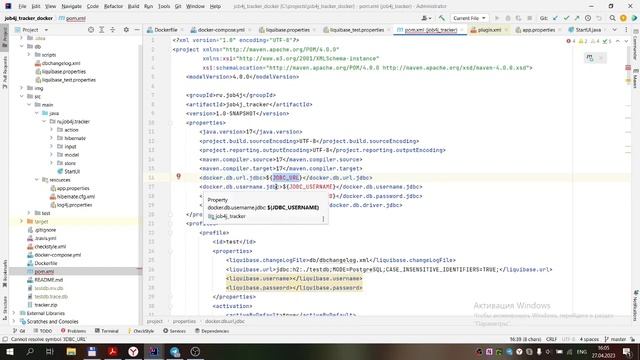Expand the img folder
This screenshot has height=360, width=640.
tap(22, 88)
